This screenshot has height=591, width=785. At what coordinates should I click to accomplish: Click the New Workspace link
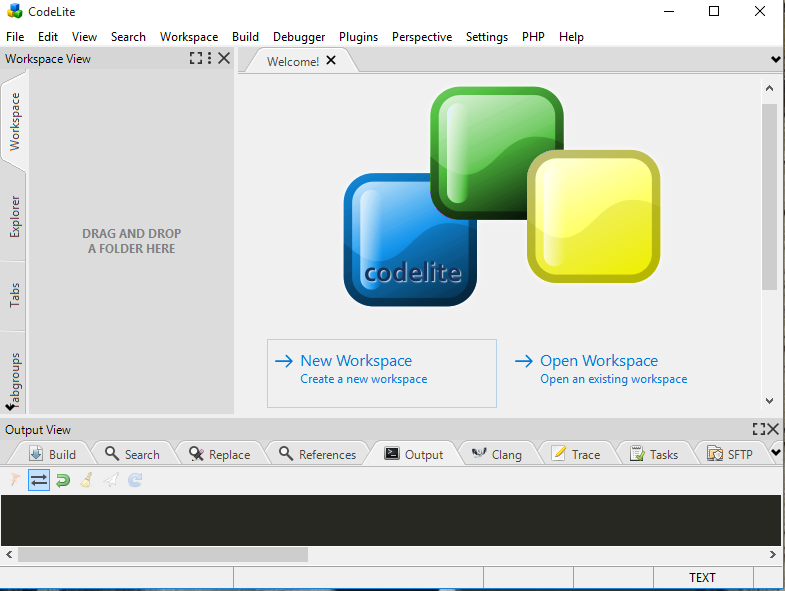tap(381, 373)
